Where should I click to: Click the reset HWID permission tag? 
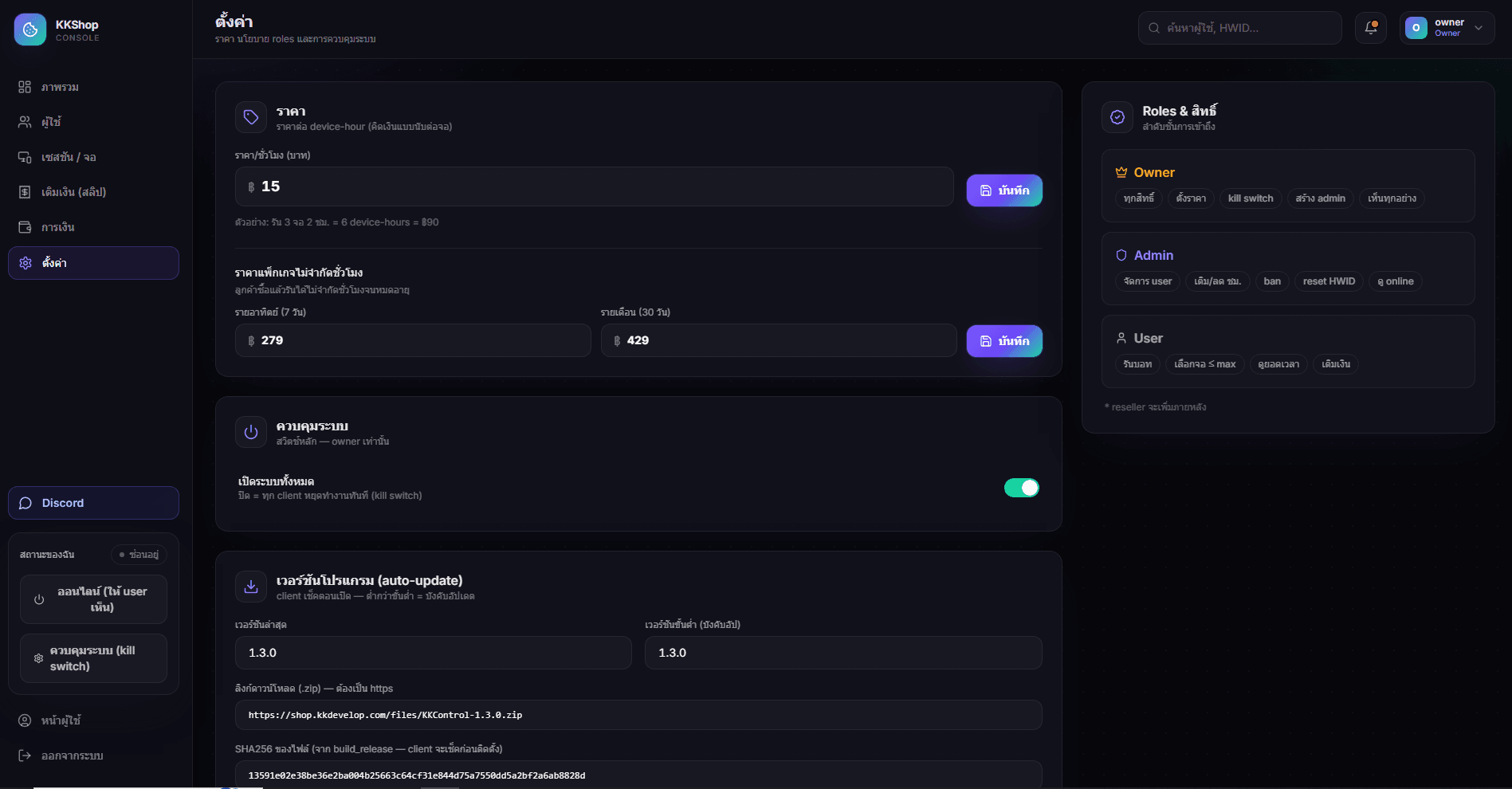(x=1329, y=281)
